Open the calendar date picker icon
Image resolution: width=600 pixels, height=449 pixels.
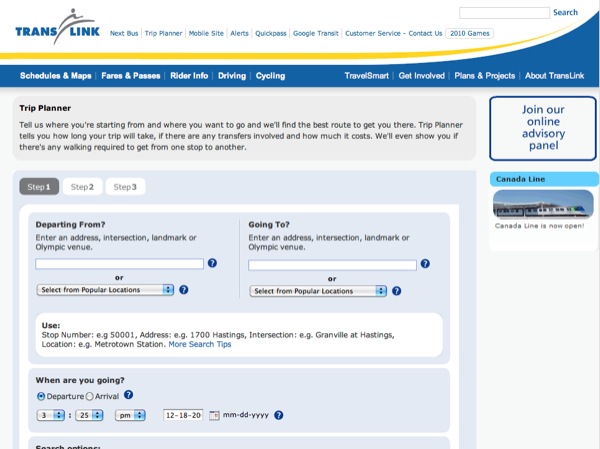[x=214, y=415]
